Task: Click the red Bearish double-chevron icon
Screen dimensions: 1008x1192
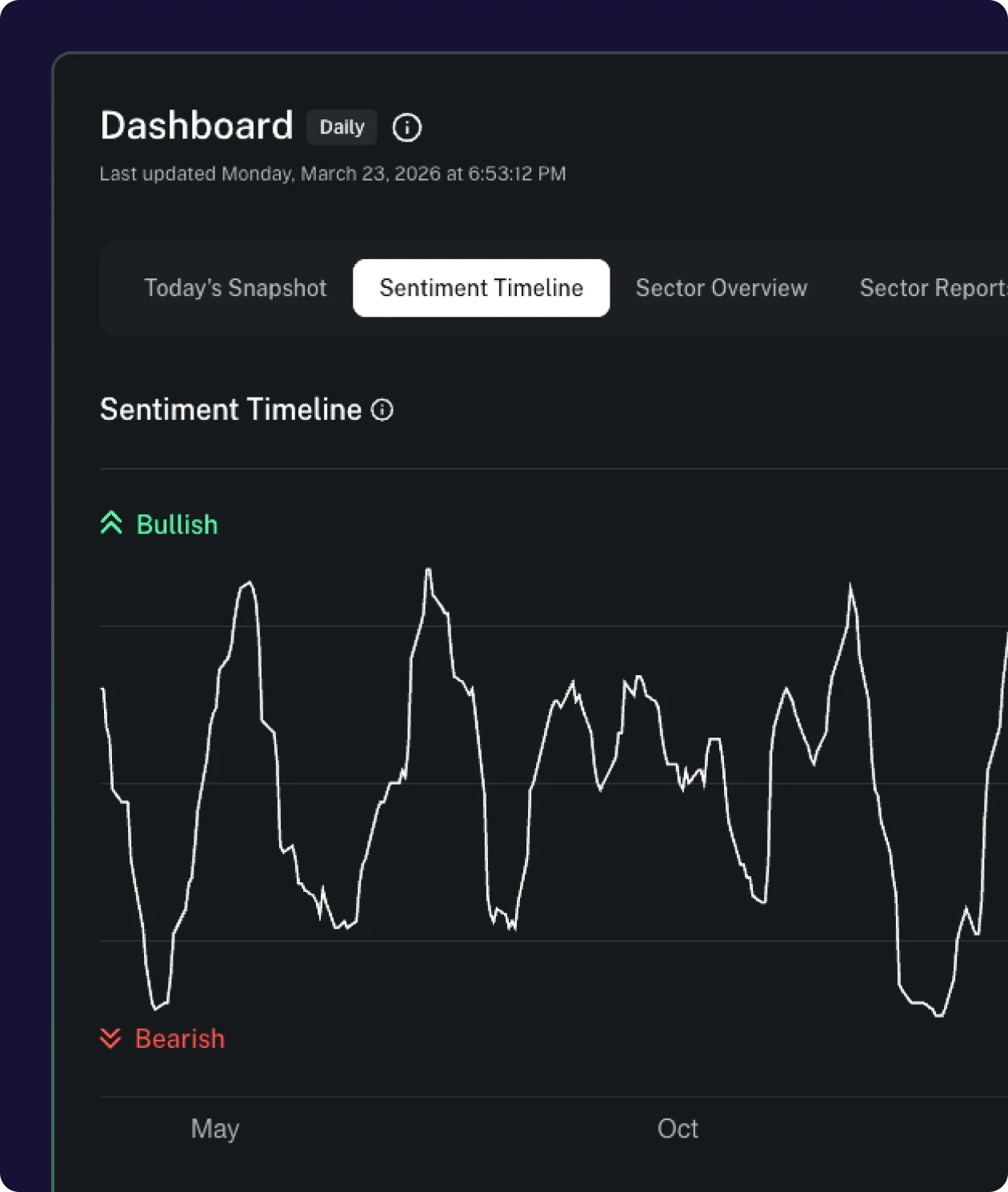Action: (110, 1038)
